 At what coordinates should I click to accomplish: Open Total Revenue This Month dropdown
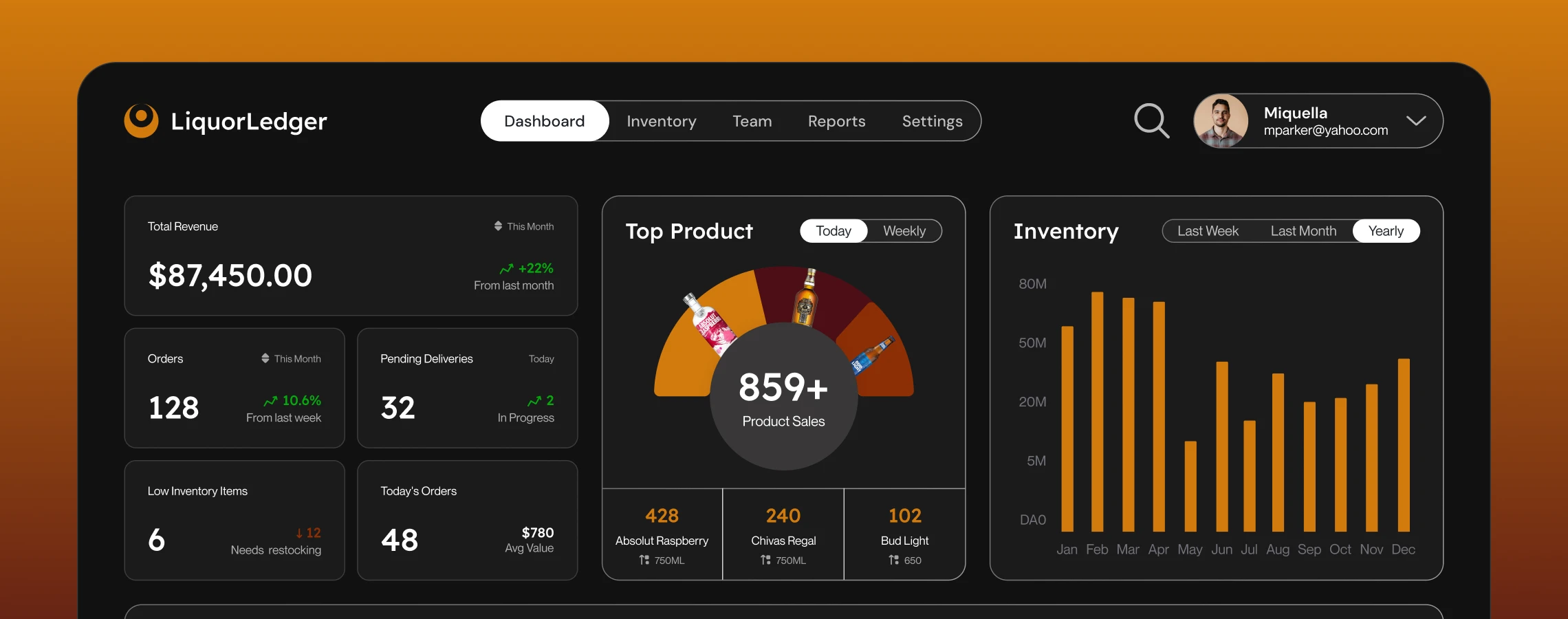(524, 226)
